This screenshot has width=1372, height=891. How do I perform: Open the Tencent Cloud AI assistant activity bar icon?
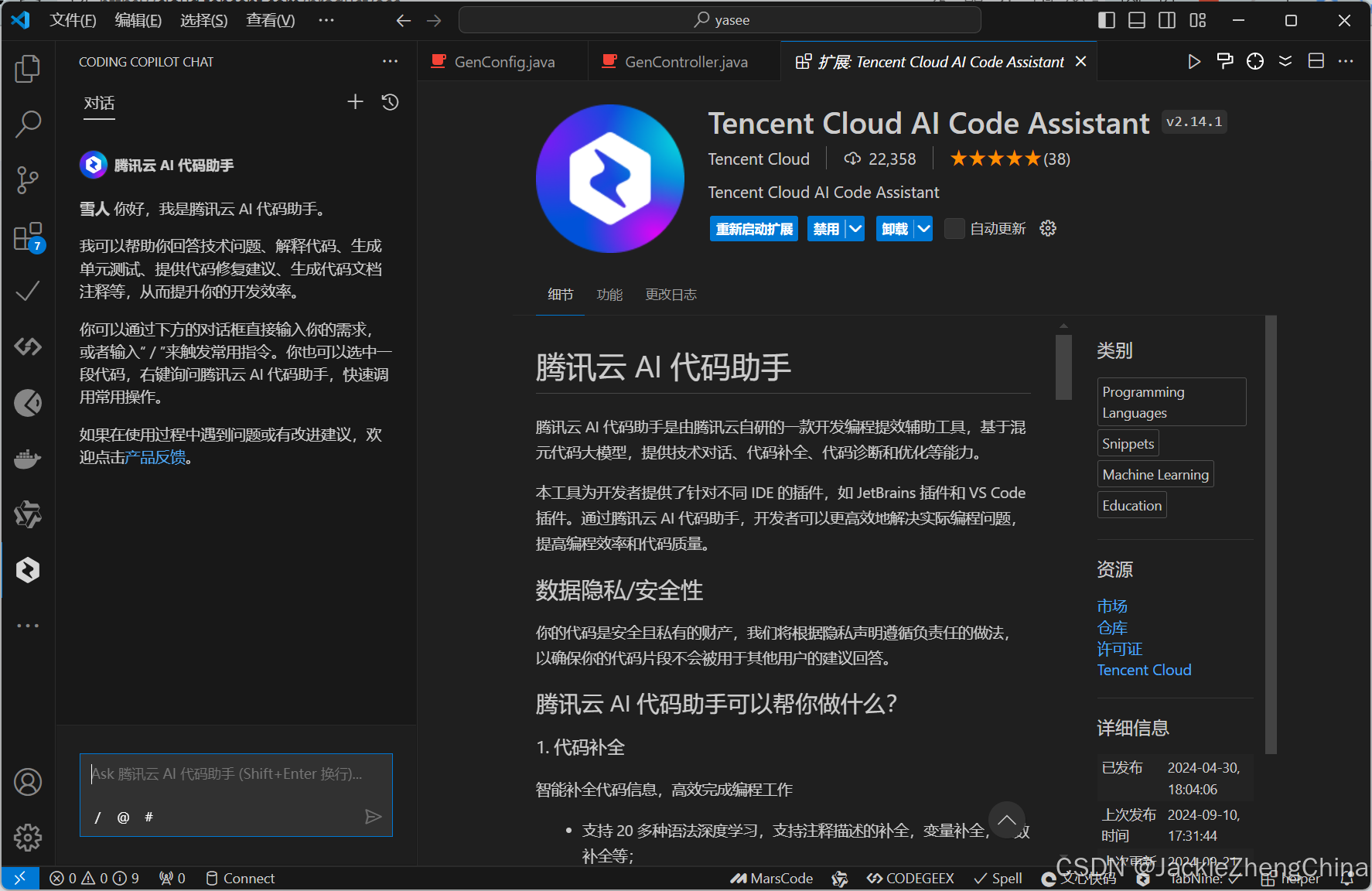pyautogui.click(x=28, y=570)
